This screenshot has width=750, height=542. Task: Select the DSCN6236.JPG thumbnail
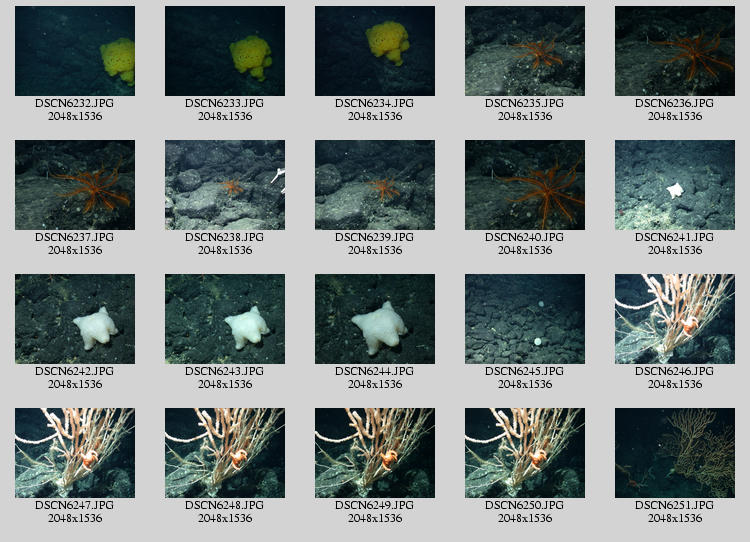coord(675,51)
